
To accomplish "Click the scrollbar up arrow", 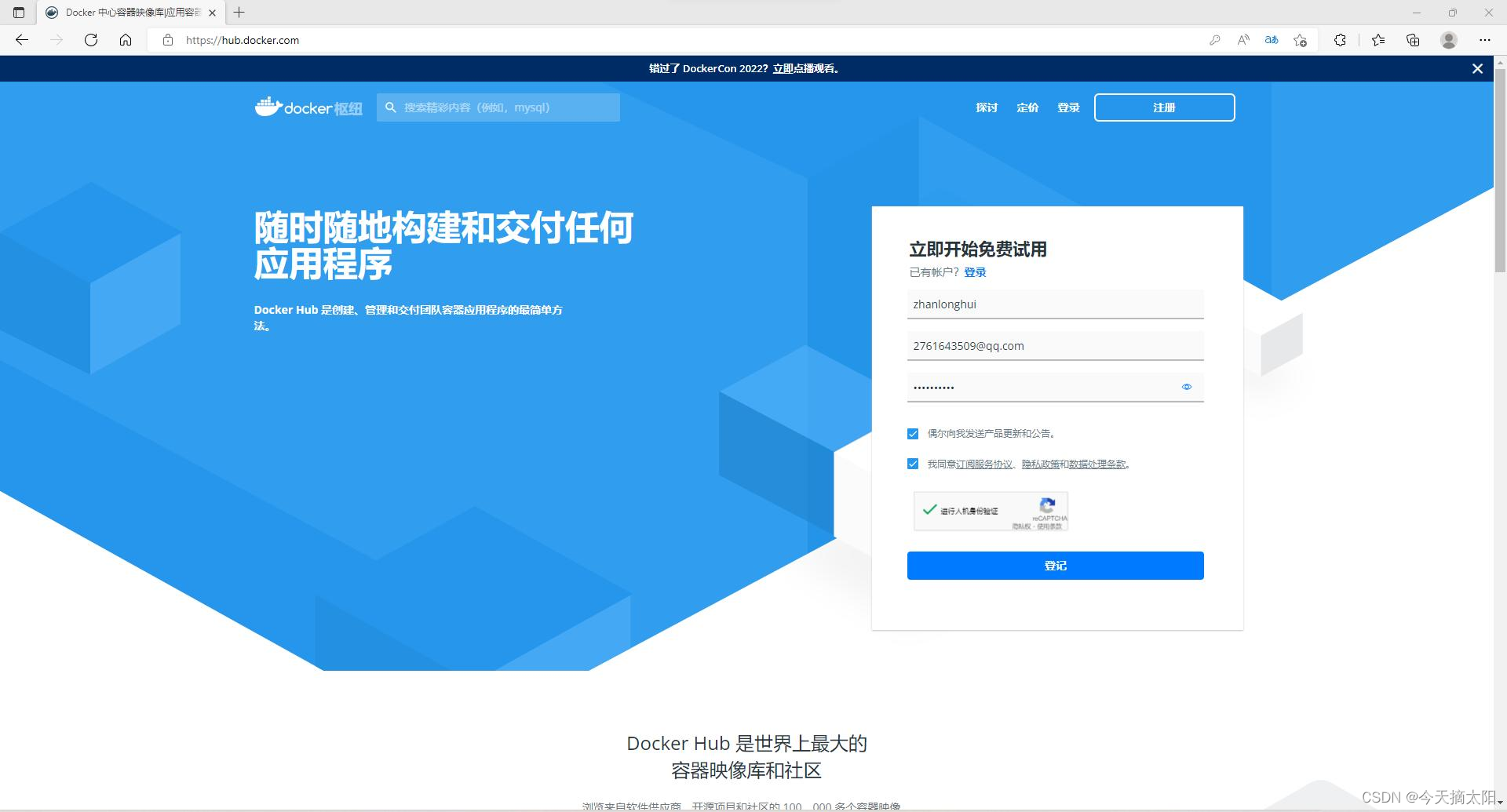I will point(1500,62).
